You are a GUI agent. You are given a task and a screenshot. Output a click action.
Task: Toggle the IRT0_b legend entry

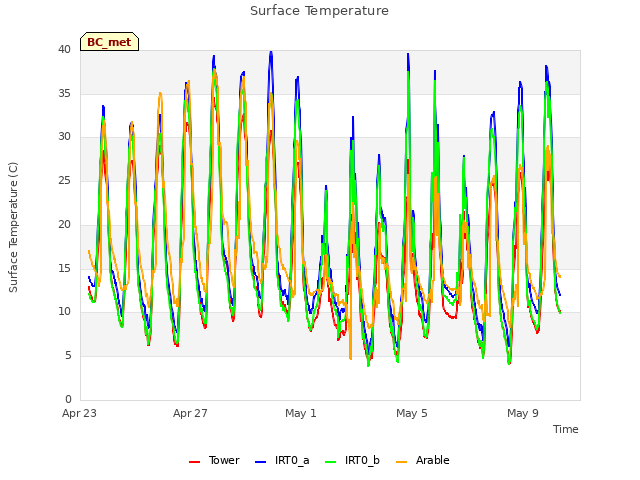pyautogui.click(x=352, y=460)
